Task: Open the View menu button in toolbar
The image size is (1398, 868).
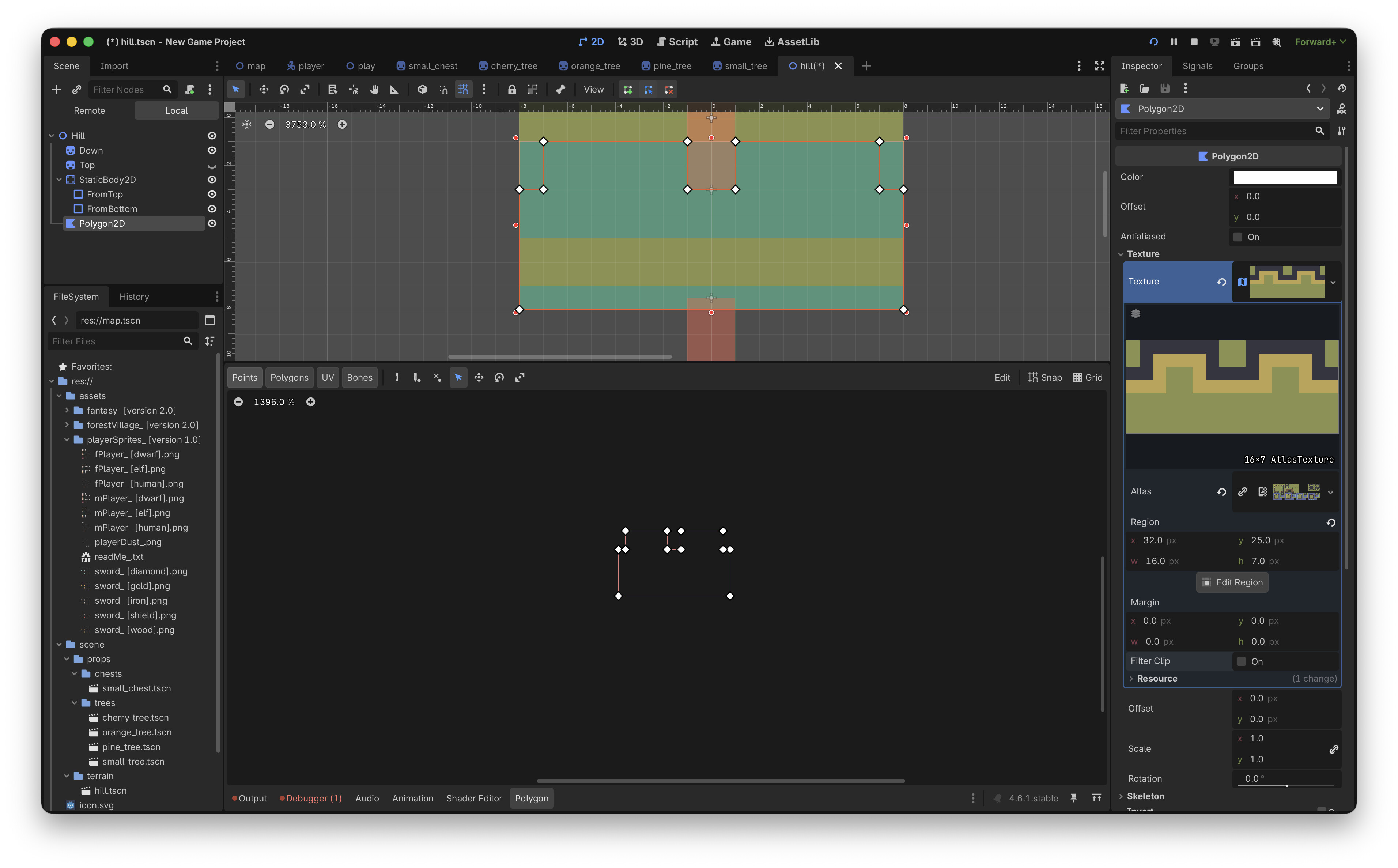Action: [x=593, y=90]
